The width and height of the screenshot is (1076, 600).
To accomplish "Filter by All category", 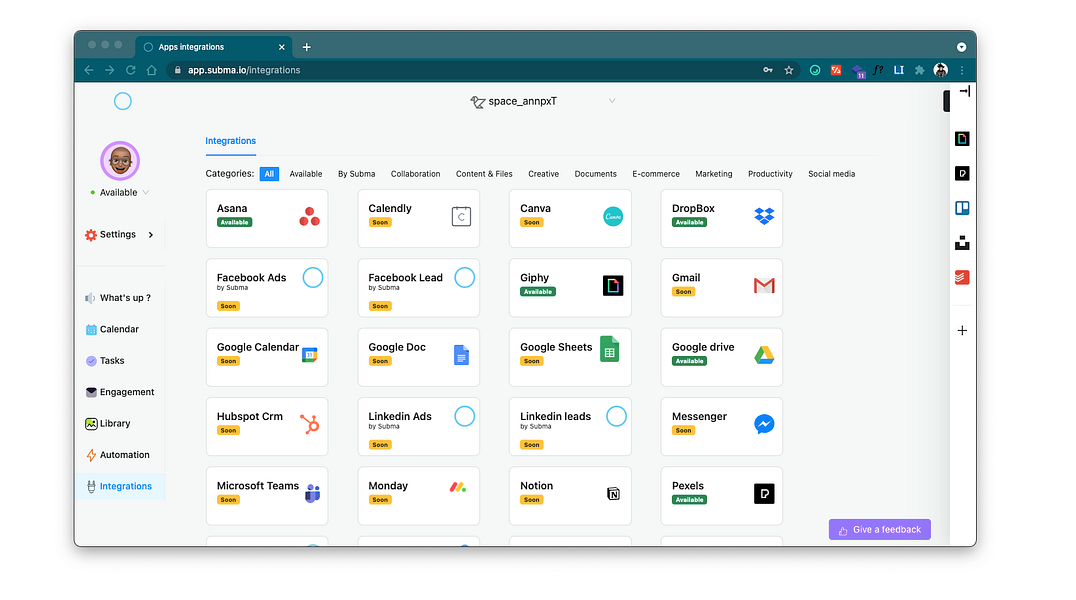I will tap(269, 174).
